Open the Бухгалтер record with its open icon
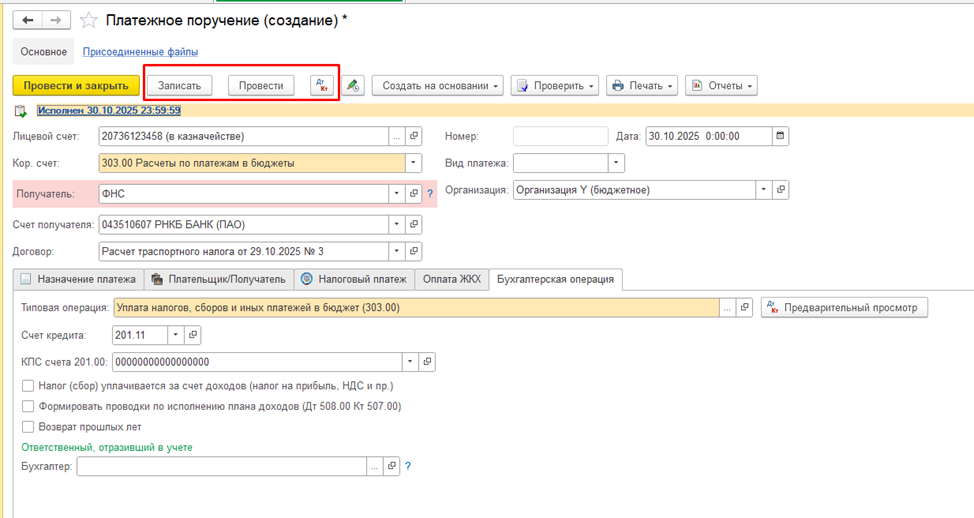The height and width of the screenshot is (518, 974). (x=391, y=466)
